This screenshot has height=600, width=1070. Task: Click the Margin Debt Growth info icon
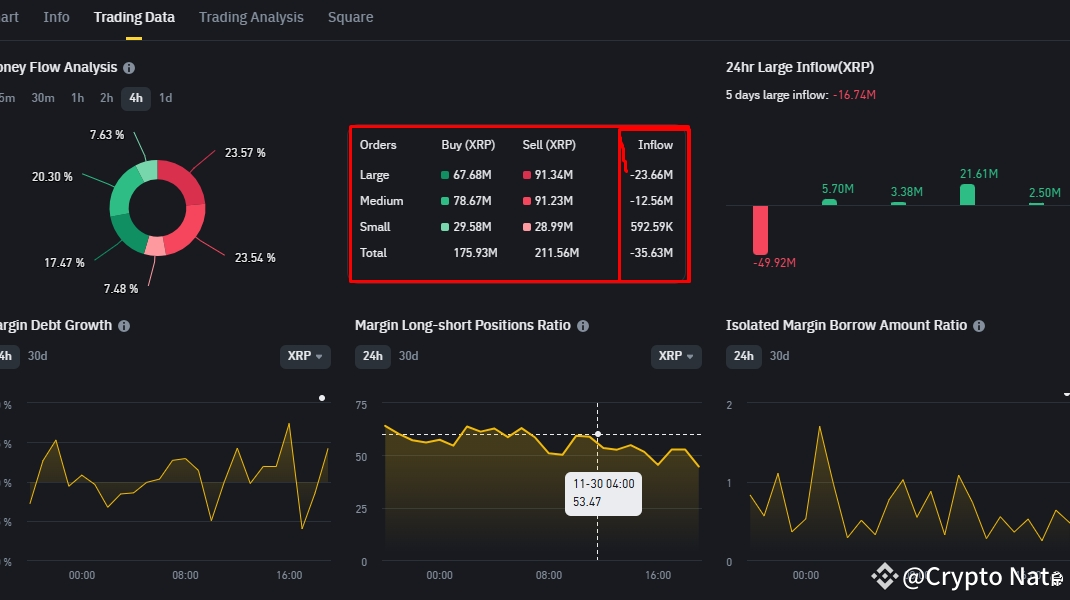click(124, 326)
